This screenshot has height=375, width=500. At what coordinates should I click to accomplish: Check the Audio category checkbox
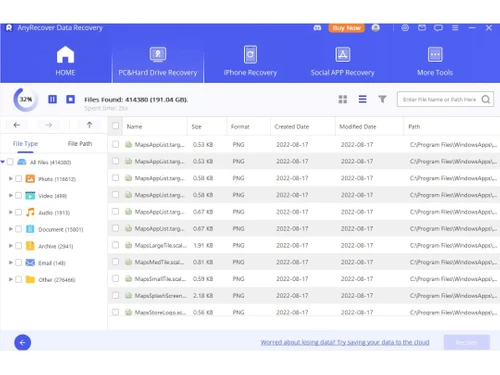click(x=18, y=212)
